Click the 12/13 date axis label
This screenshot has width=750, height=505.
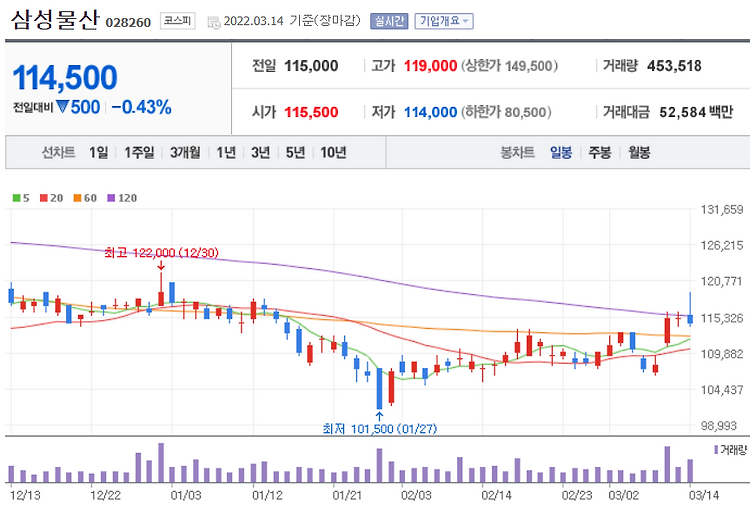25,495
